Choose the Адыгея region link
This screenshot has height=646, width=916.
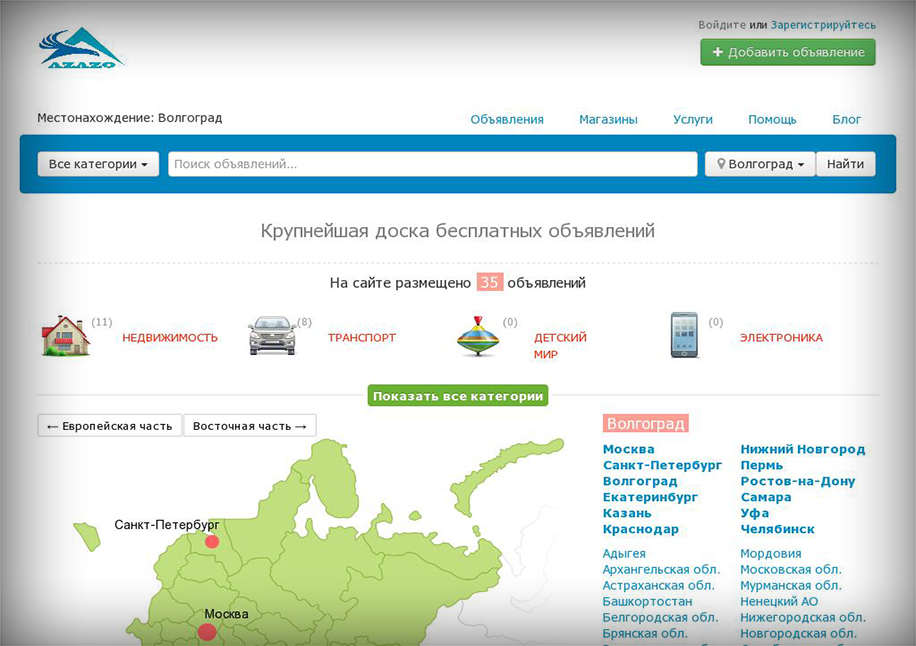tap(624, 554)
